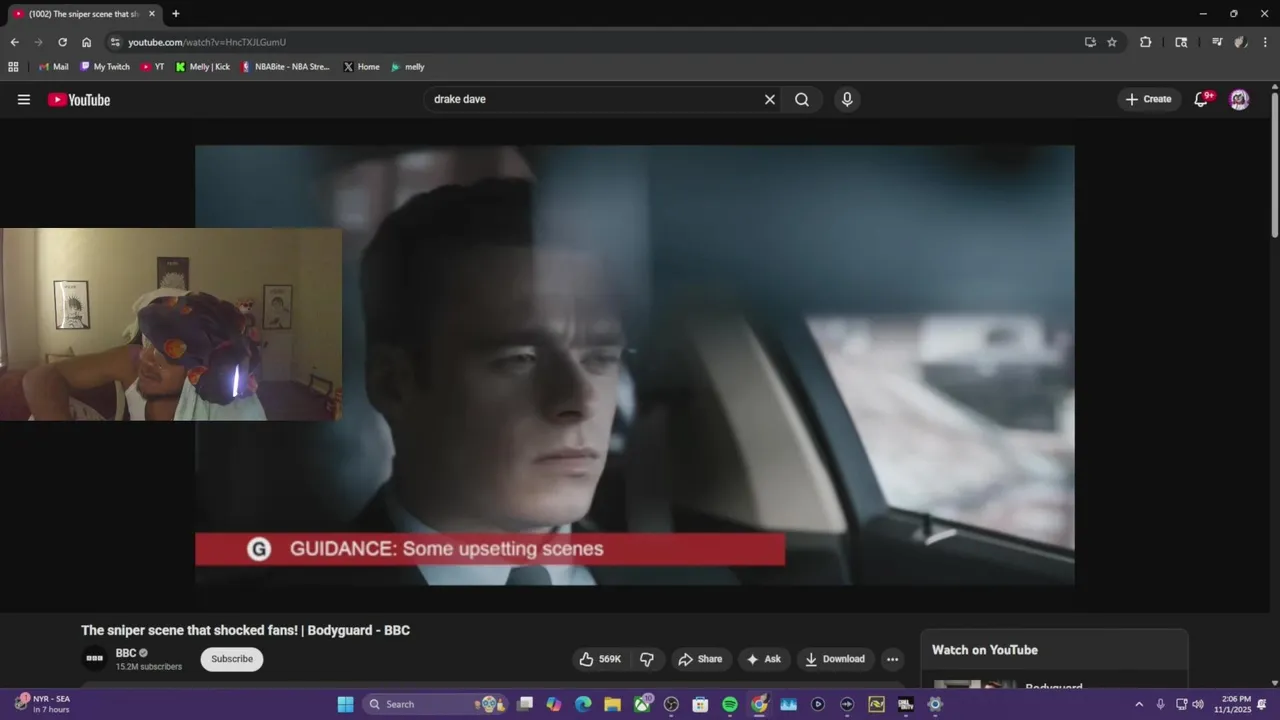Open a new browser tab
Screen dimensions: 1280x720
[176, 14]
